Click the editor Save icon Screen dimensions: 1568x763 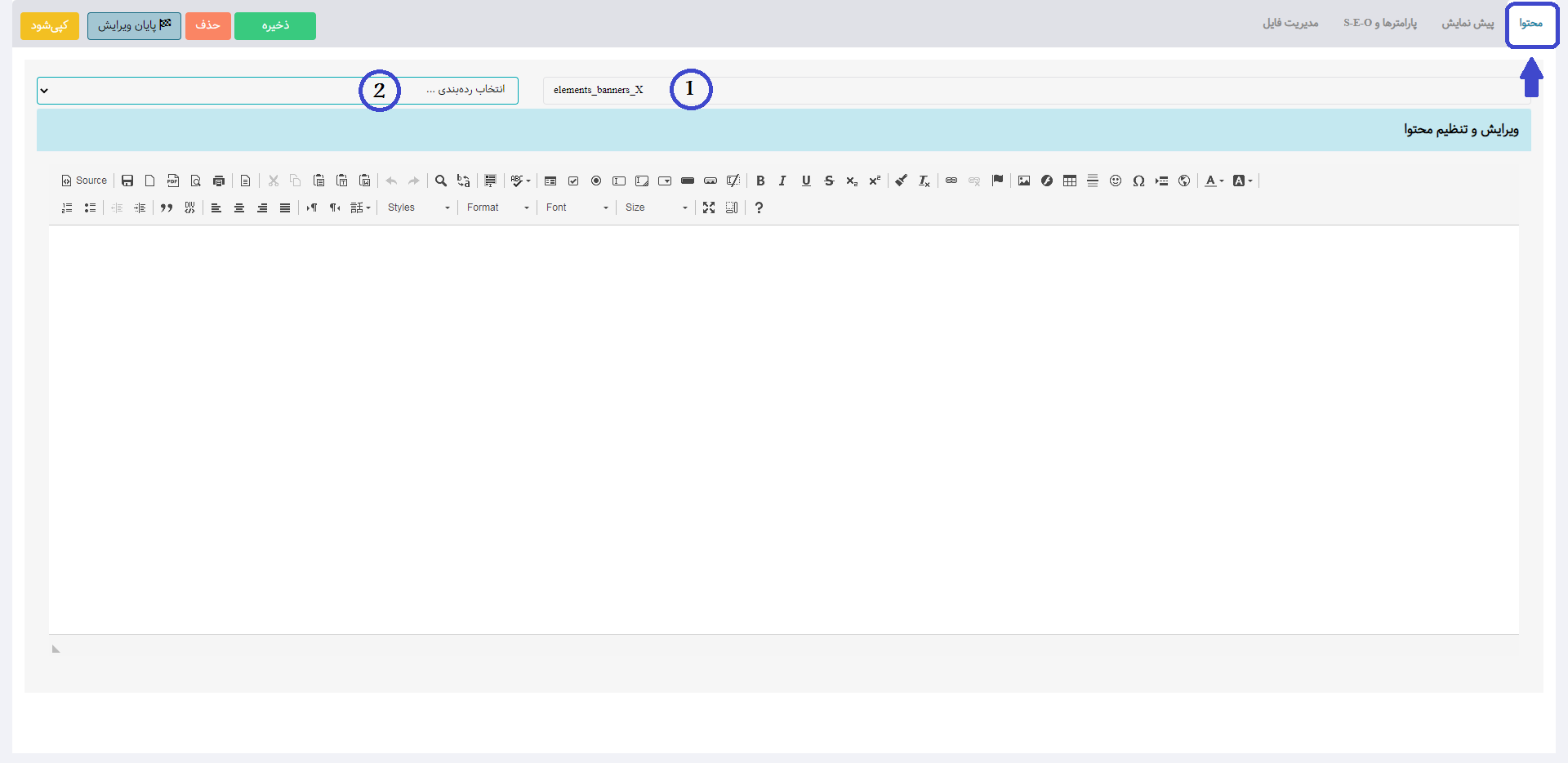(x=127, y=181)
